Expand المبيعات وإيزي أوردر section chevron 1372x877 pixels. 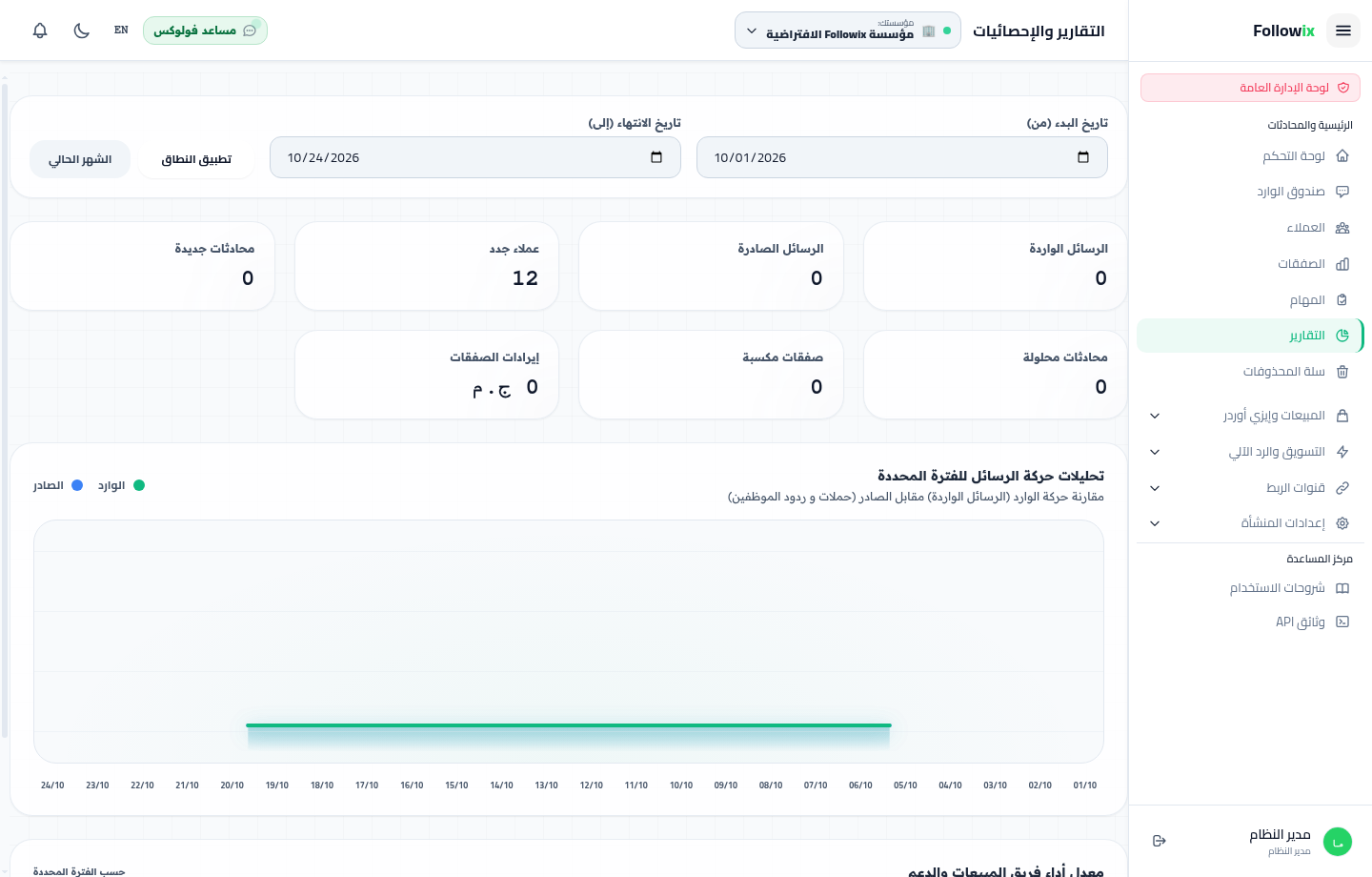click(1155, 416)
